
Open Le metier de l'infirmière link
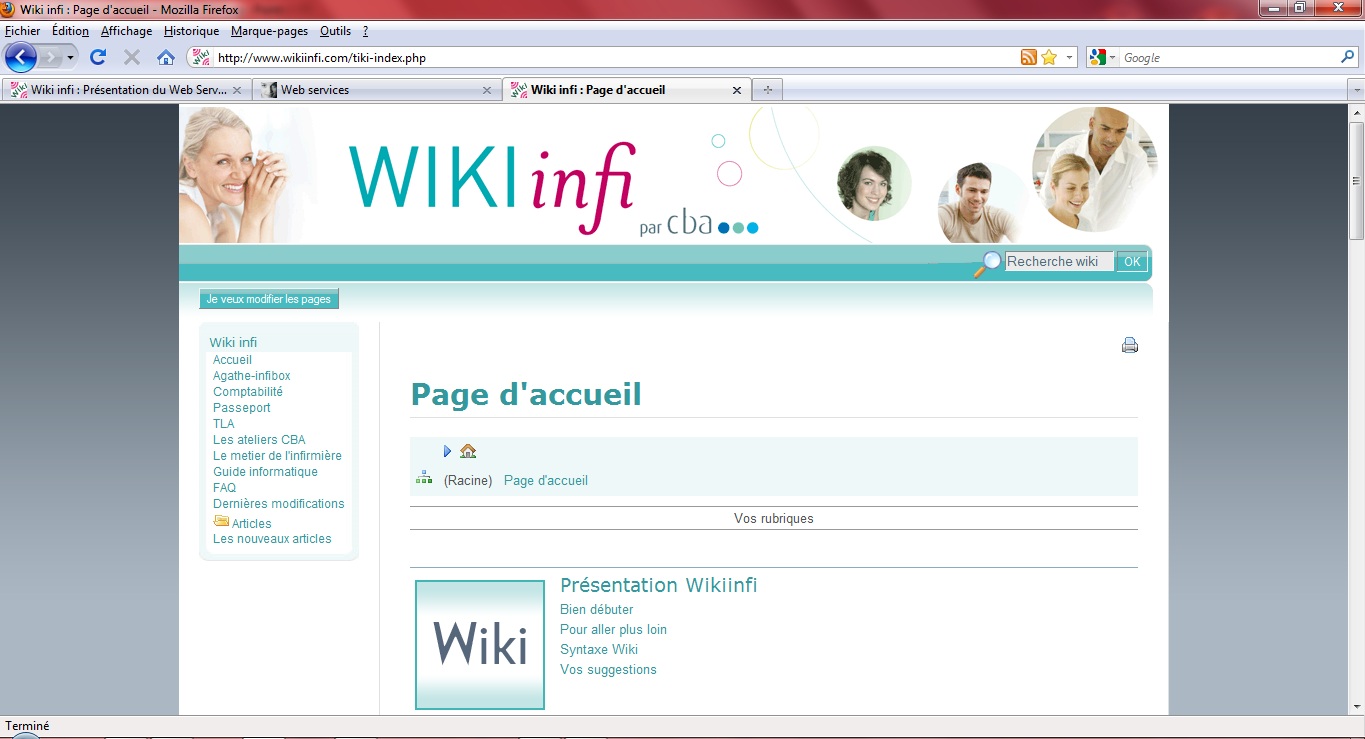pyautogui.click(x=277, y=456)
